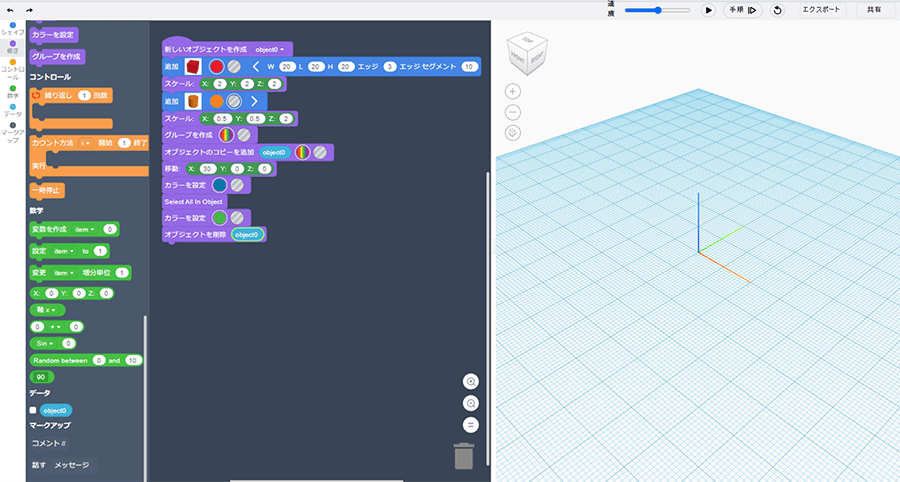
Task: Pick the green color in the second workspace カラーを設定 block
Action: coord(220,218)
